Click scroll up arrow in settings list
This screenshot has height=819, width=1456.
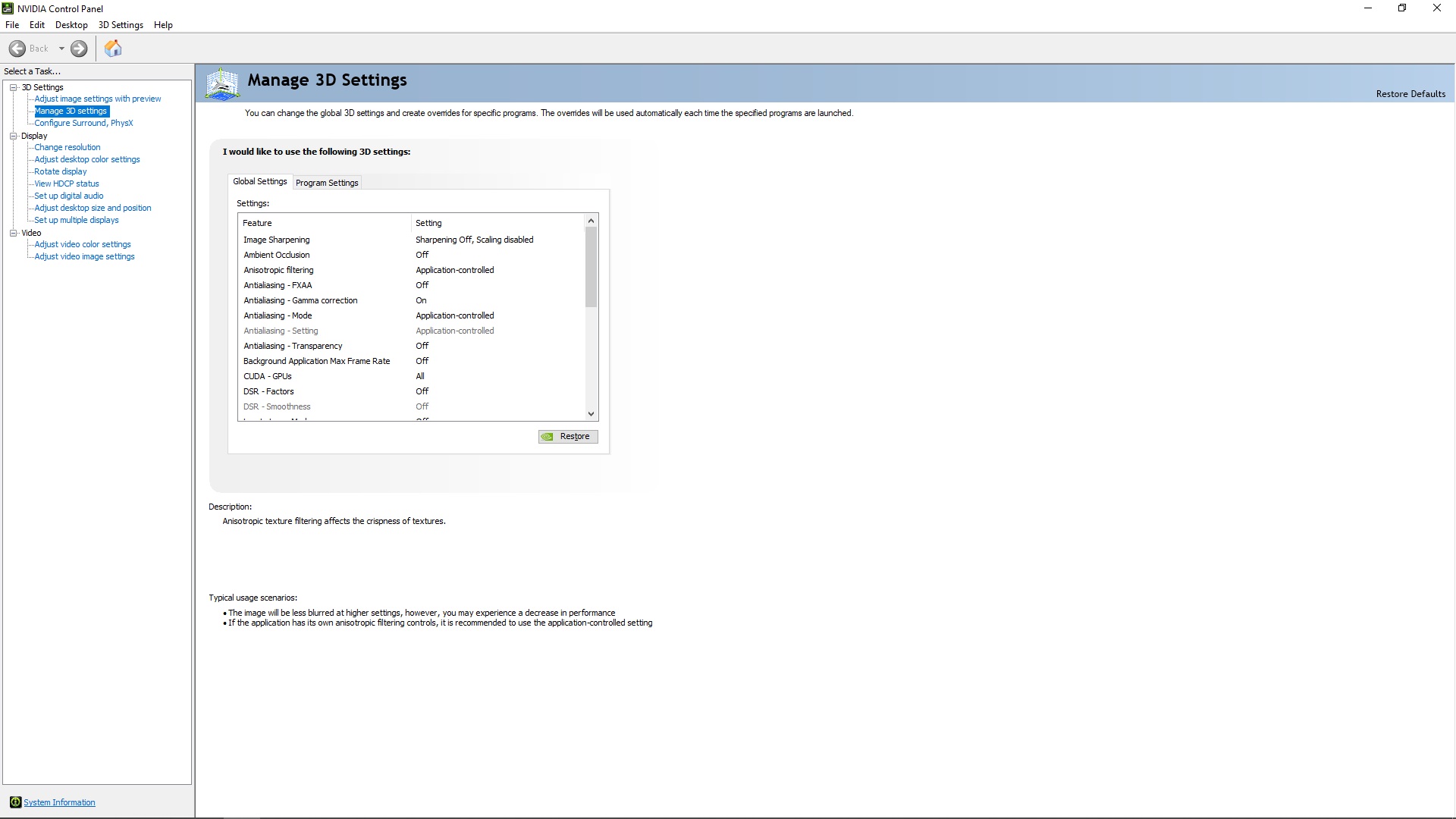(x=591, y=221)
